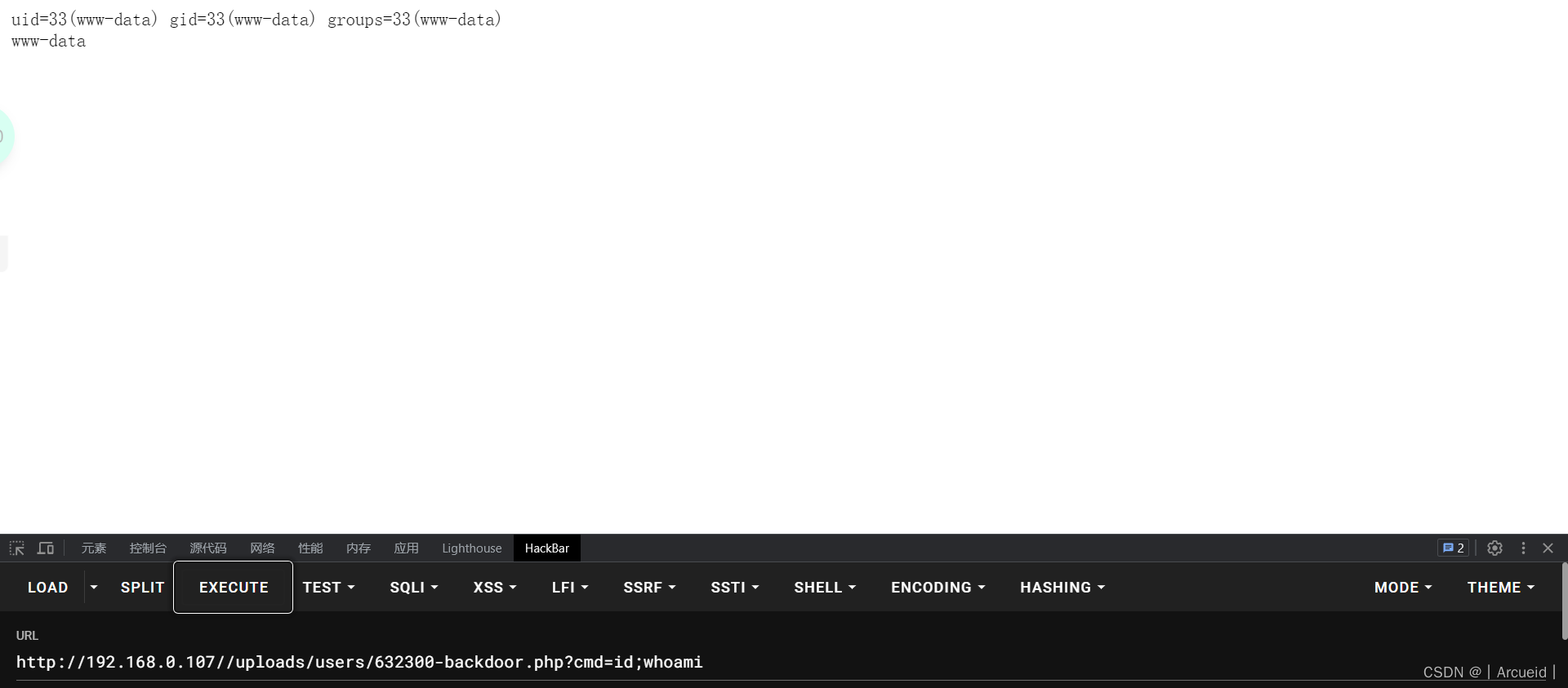This screenshot has height=688, width=1568.
Task: Click the SPLIT button
Action: pyautogui.click(x=142, y=588)
